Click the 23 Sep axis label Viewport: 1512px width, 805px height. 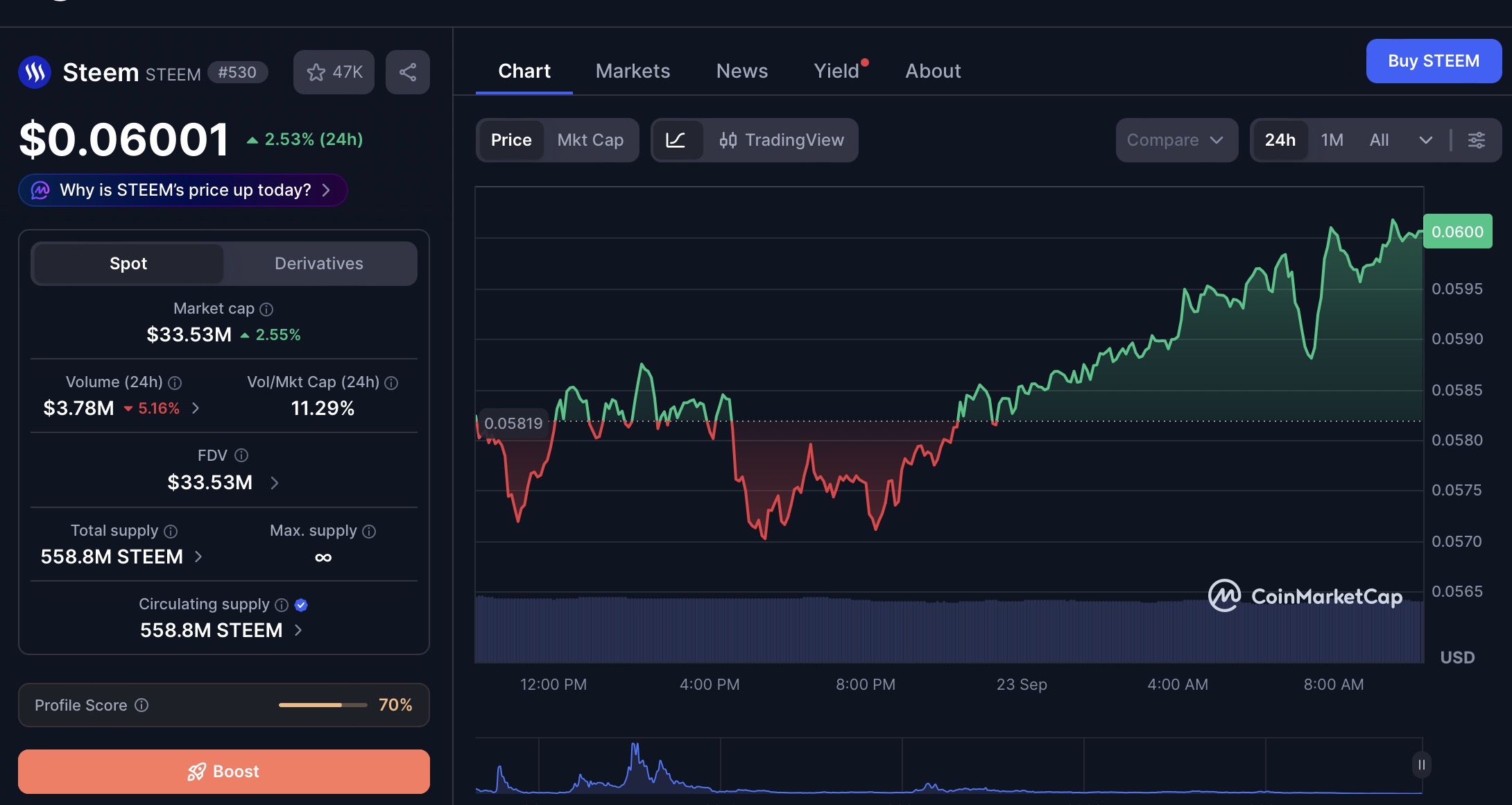[x=1022, y=685]
